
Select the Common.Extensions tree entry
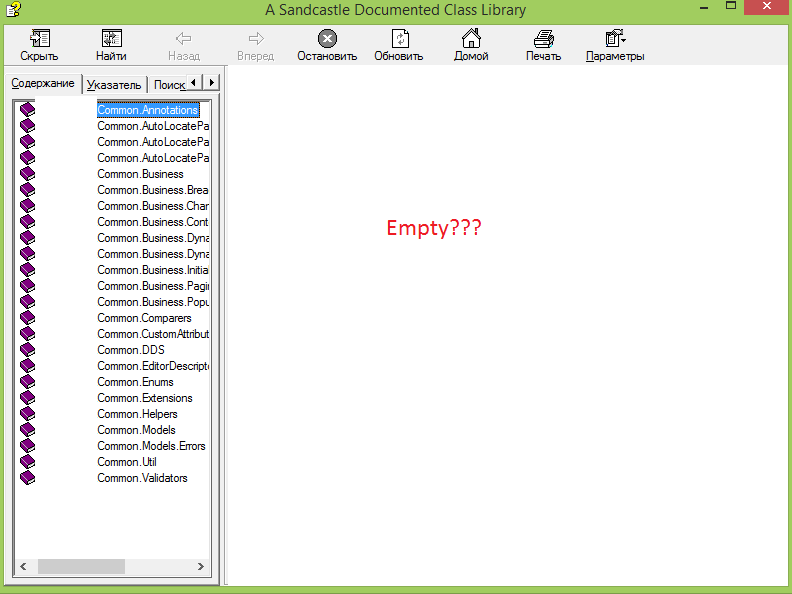pyautogui.click(x=145, y=398)
